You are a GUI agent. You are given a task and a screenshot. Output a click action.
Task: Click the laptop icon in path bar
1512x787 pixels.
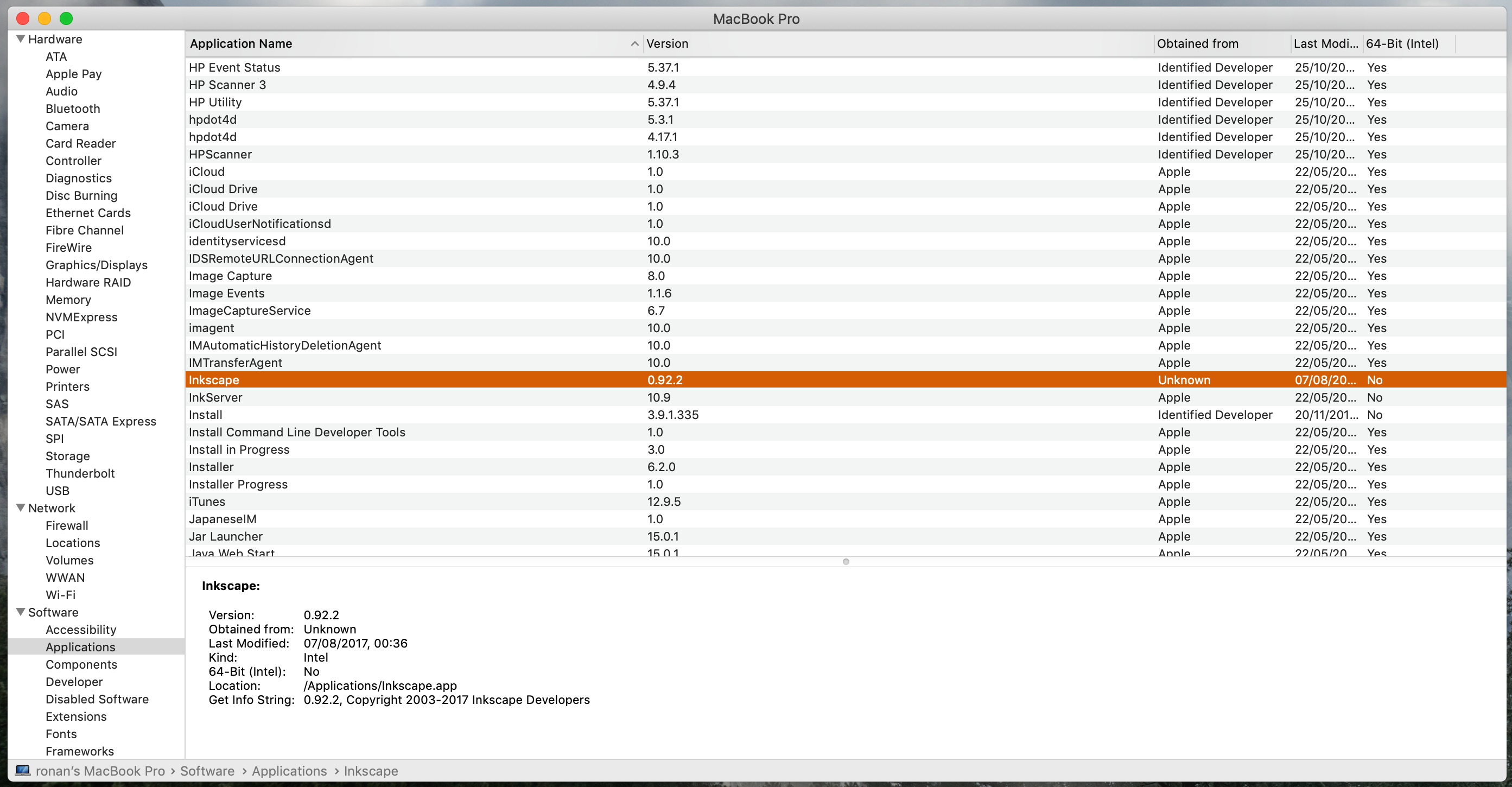point(23,771)
